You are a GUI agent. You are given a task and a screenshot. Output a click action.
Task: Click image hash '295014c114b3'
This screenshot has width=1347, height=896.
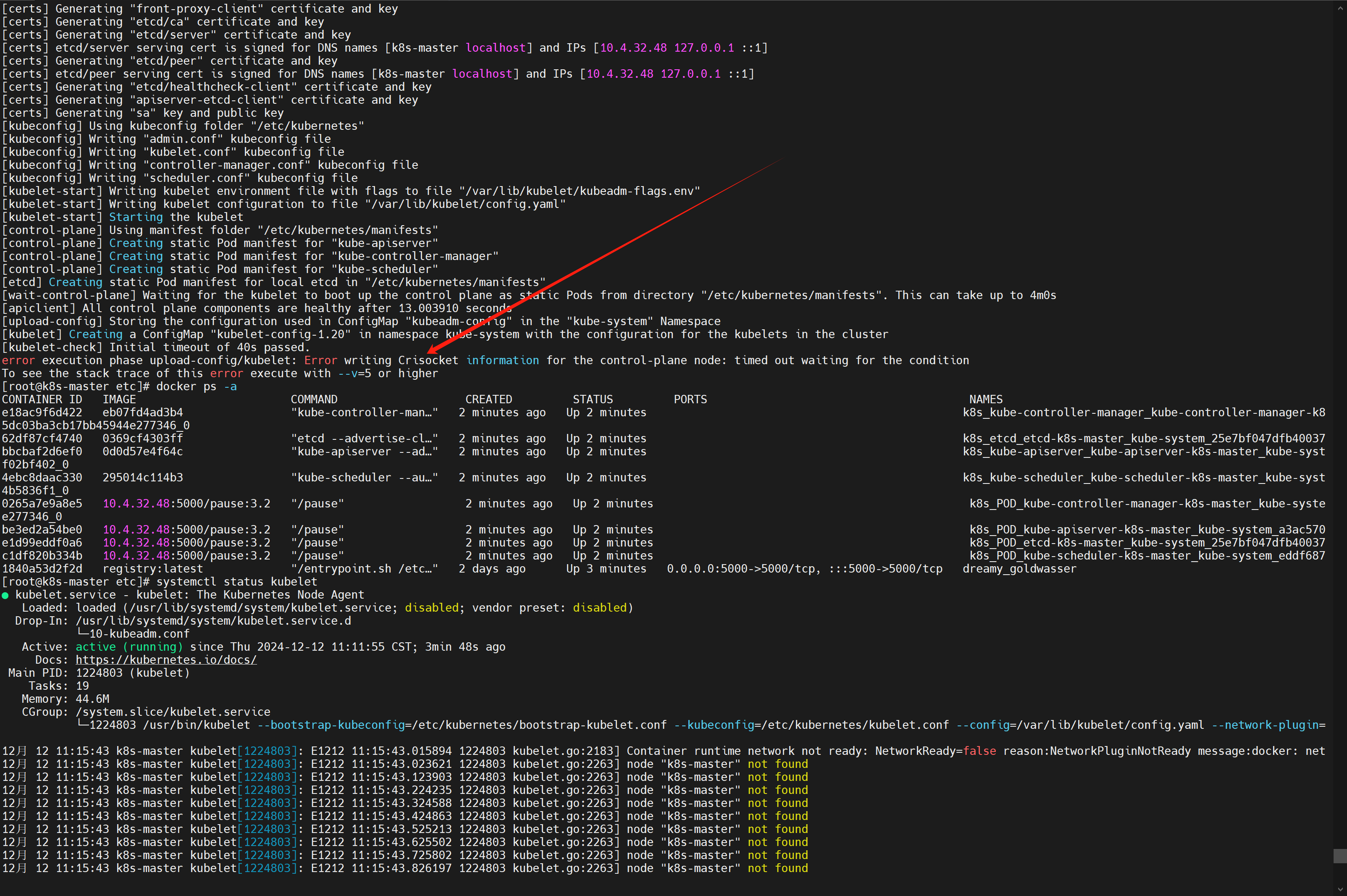click(143, 478)
